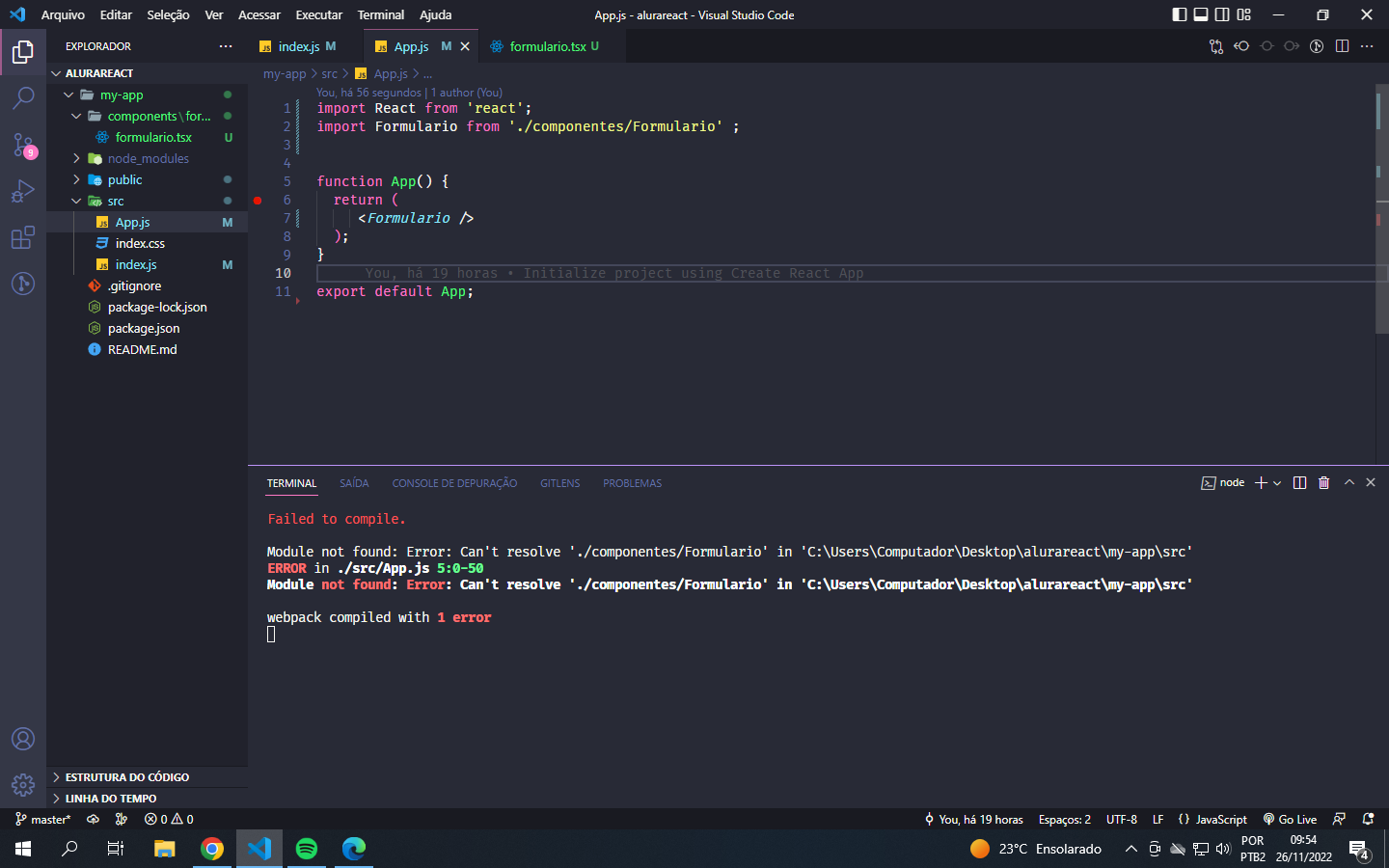Click the synchronize changes icon in status bar
Image resolution: width=1389 pixels, height=868 pixels.
pyautogui.click(x=93, y=819)
